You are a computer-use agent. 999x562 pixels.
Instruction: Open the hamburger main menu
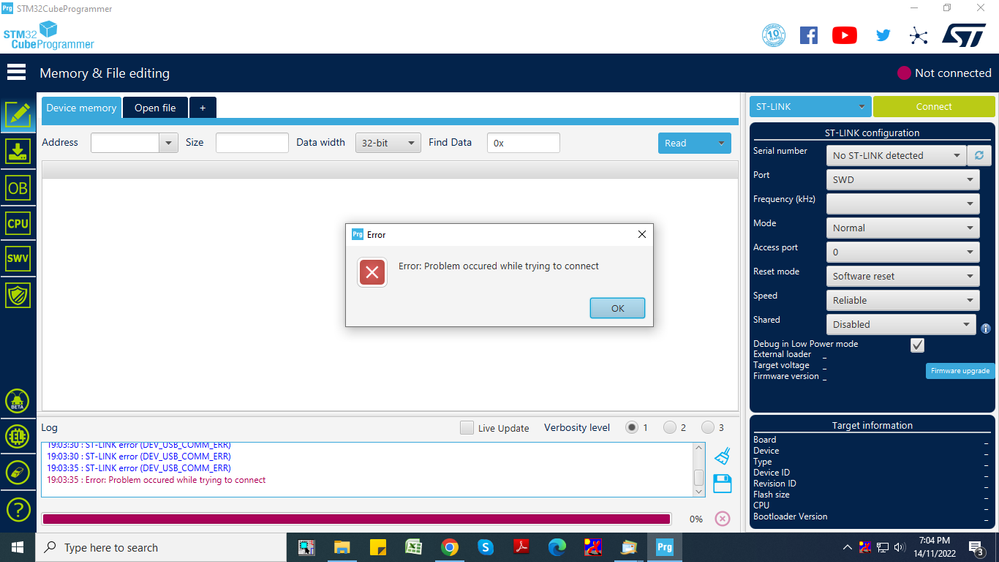(x=17, y=72)
